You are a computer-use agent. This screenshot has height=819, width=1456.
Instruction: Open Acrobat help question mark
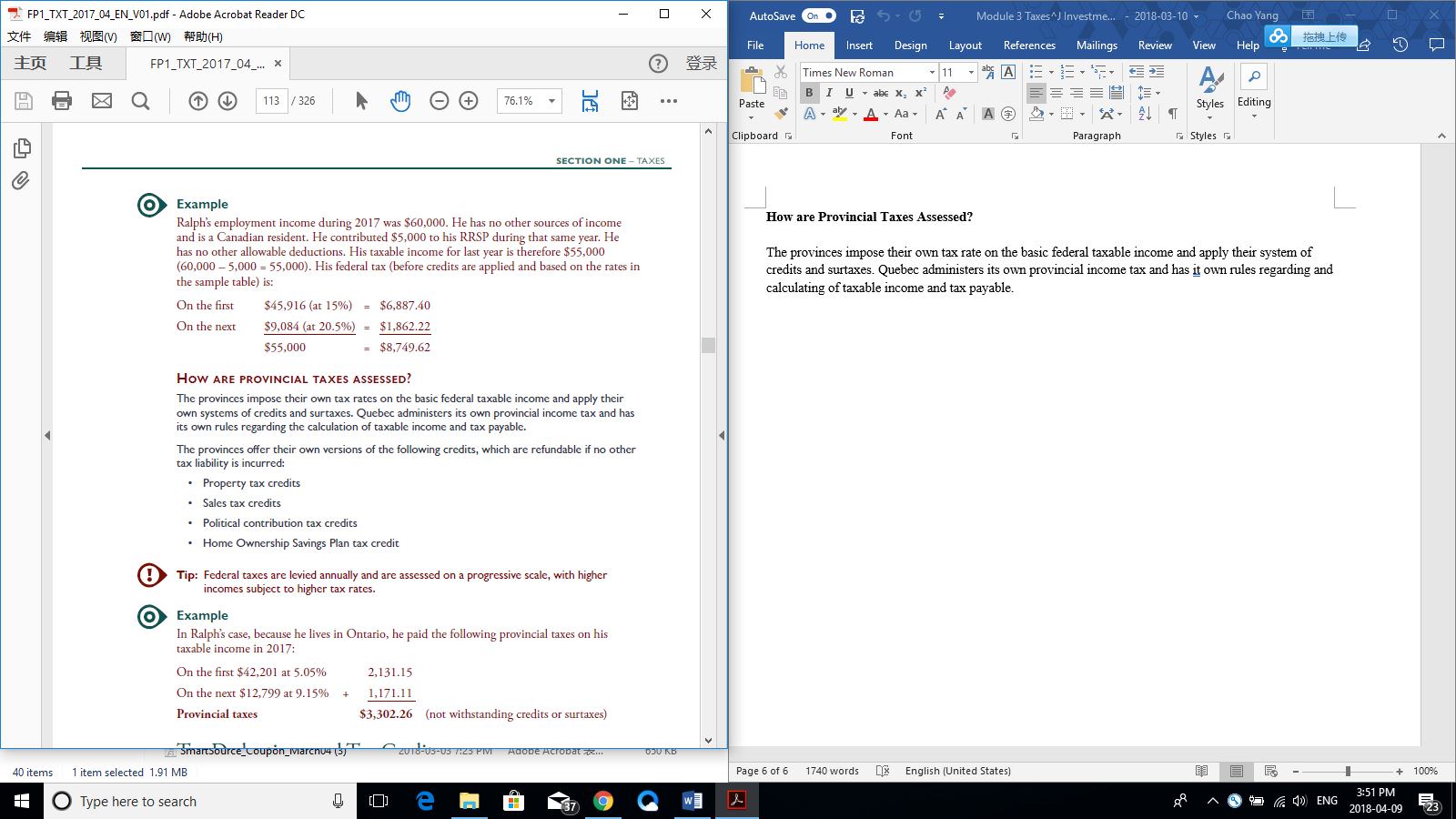[x=658, y=64]
